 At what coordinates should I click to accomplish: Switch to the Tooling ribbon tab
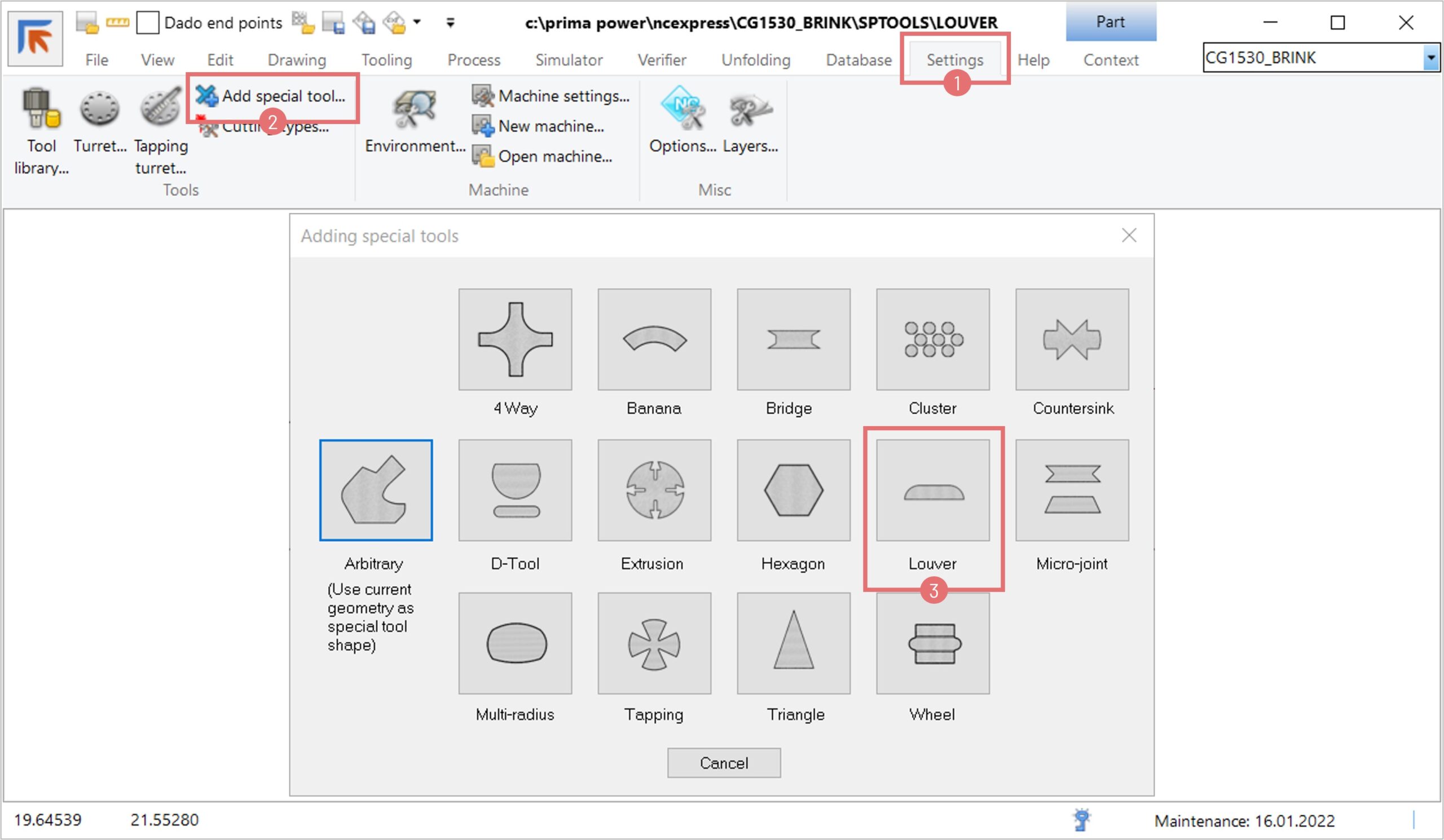point(386,60)
